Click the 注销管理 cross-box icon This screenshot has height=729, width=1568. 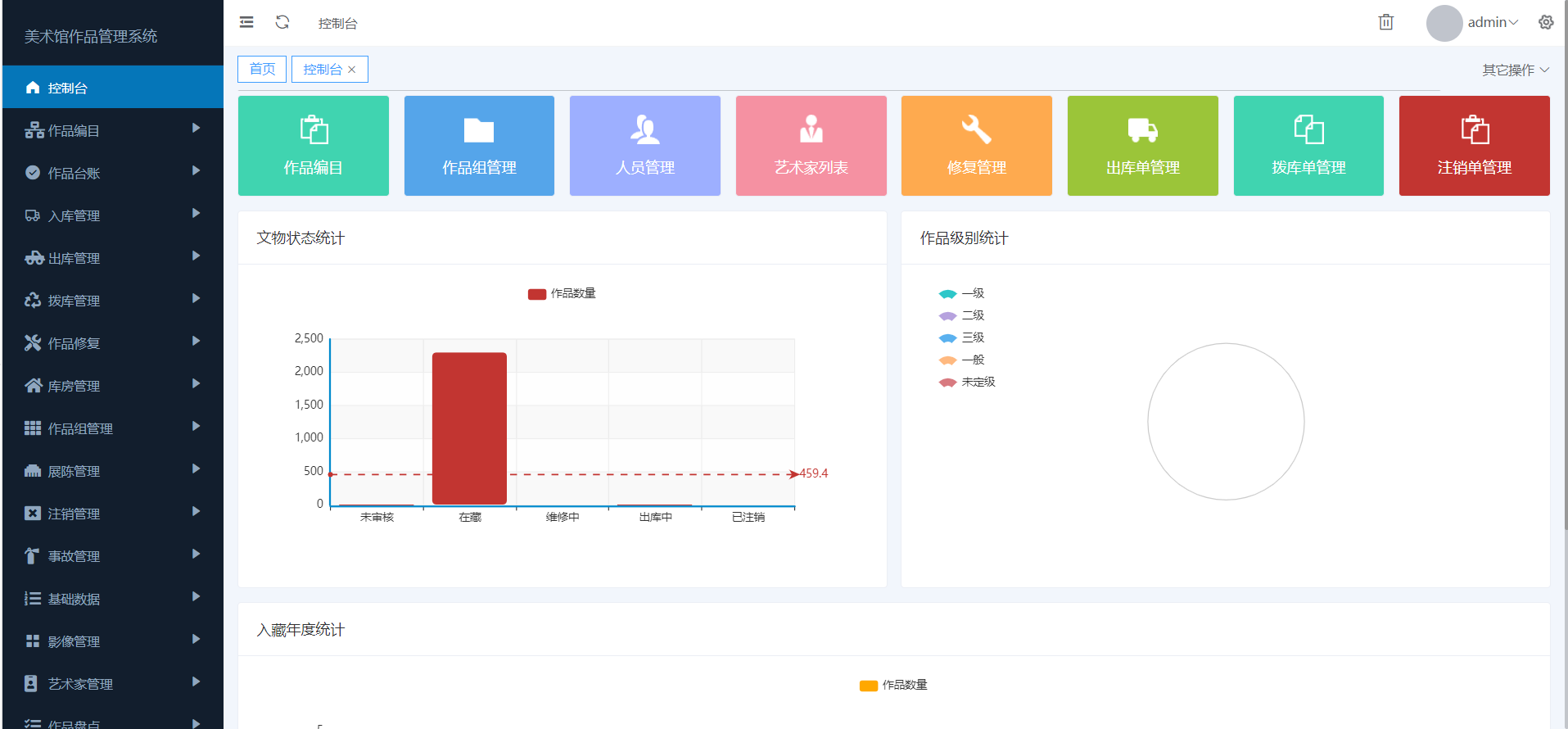(x=33, y=514)
